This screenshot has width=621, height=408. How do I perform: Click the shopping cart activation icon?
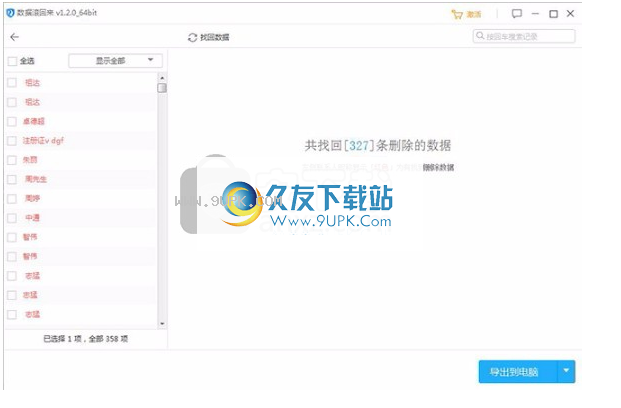[x=457, y=15]
